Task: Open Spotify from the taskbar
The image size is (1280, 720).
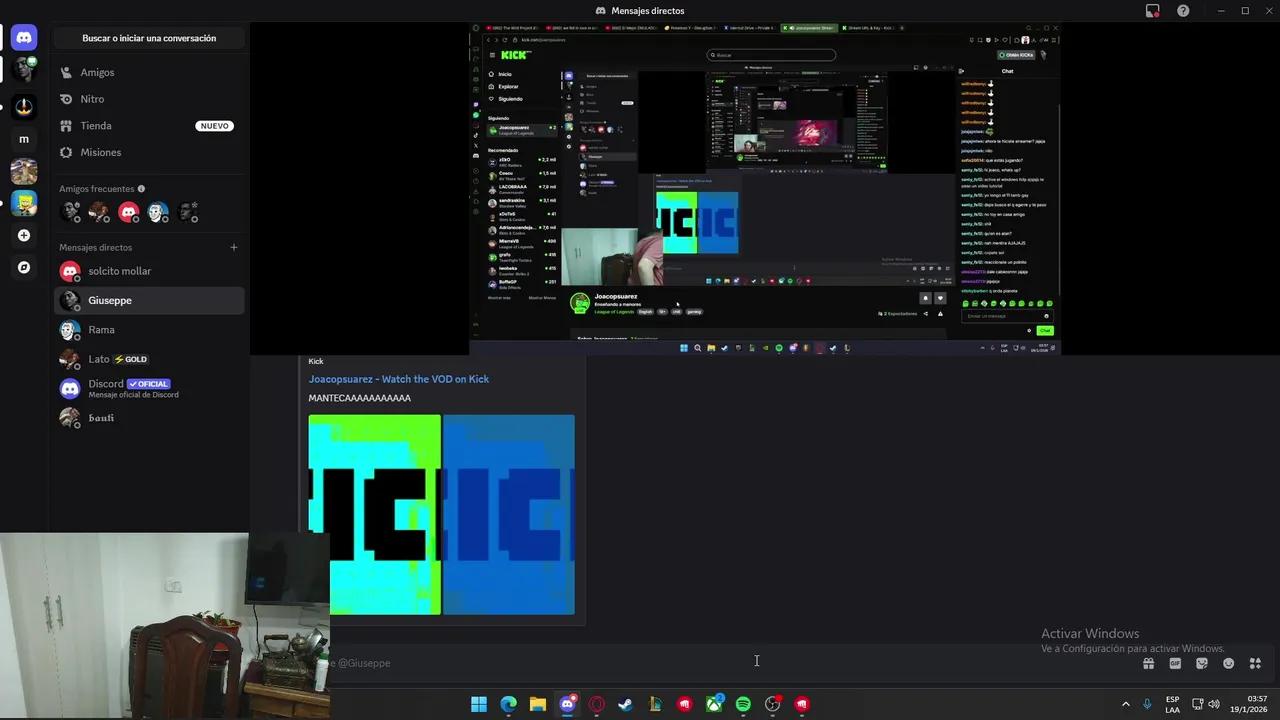Action: pos(743,704)
